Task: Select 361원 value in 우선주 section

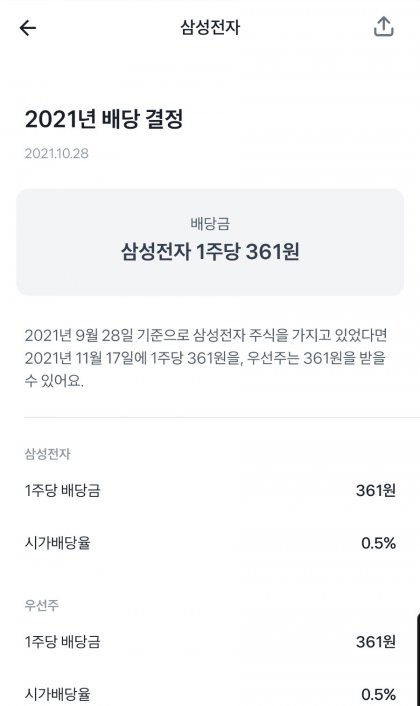Action: (375, 641)
